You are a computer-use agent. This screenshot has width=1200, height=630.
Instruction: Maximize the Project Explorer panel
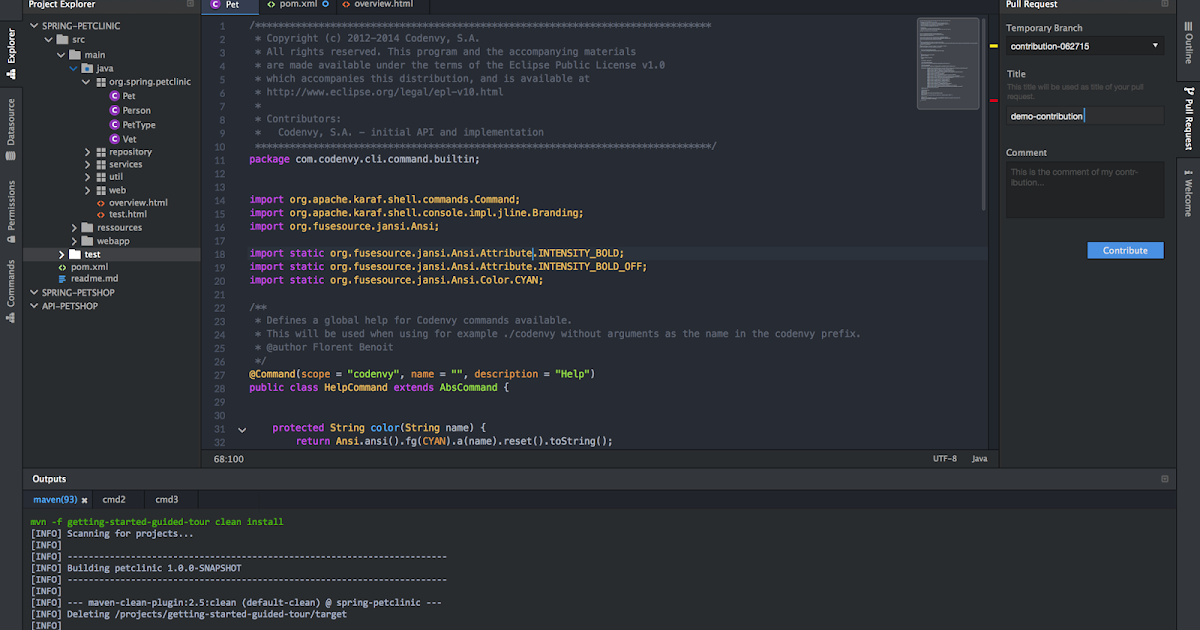[190, 5]
